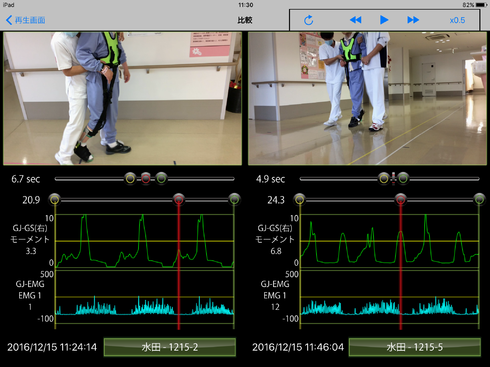
Task: Select yellow marker on left 6.7 sec slider
Action: tap(130, 179)
